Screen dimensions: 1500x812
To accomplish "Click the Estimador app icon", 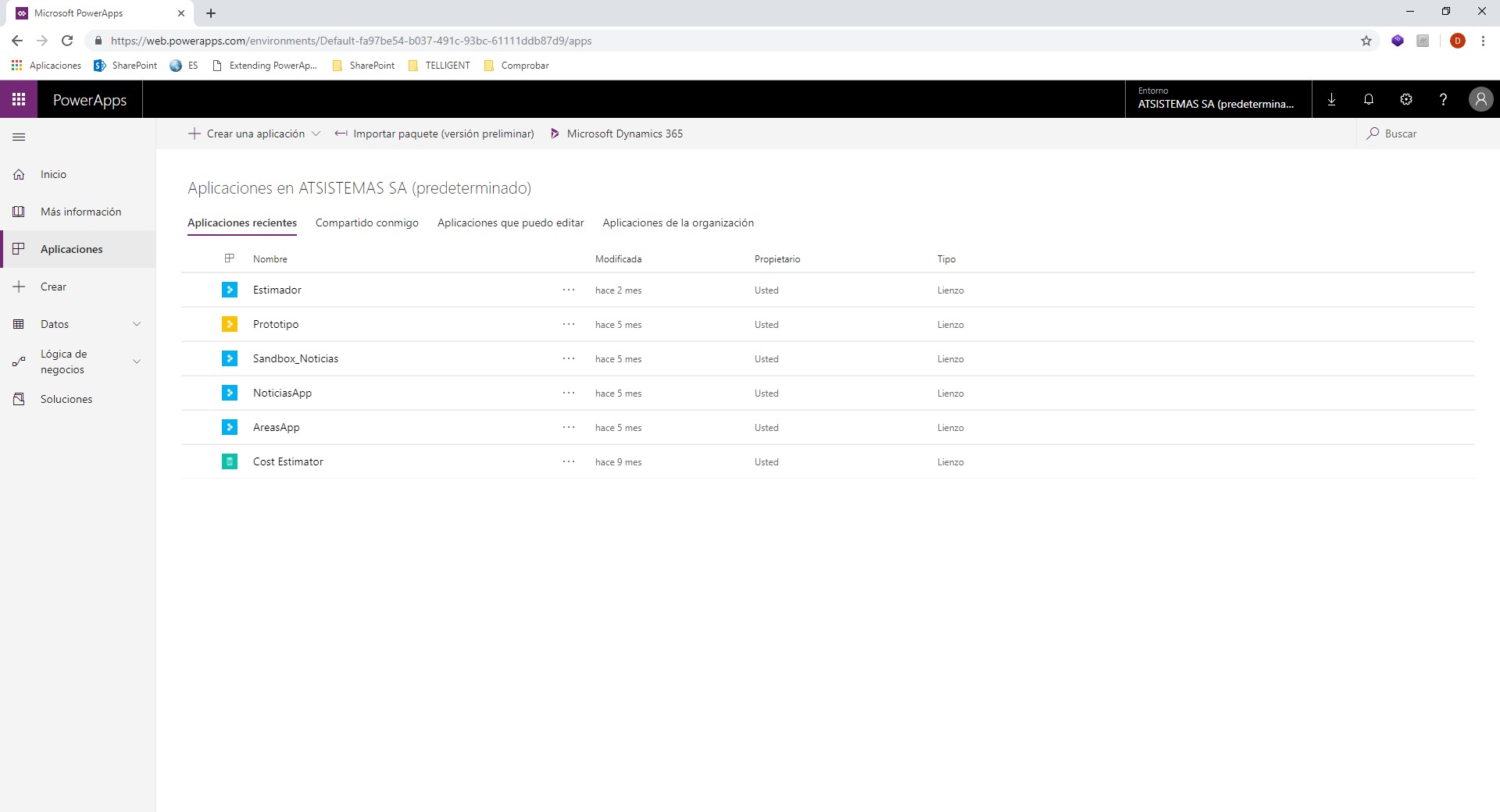I will (x=230, y=290).
